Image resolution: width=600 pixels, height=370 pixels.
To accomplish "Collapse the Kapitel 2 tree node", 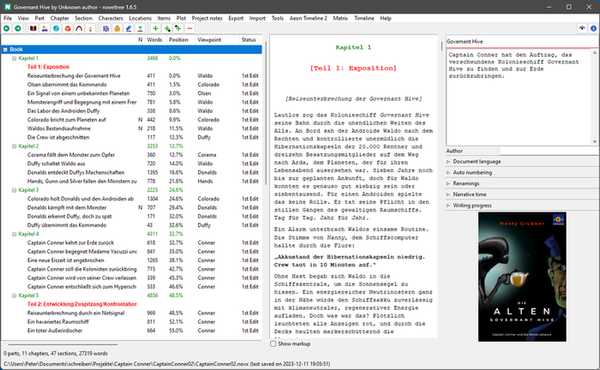I will click(14, 146).
